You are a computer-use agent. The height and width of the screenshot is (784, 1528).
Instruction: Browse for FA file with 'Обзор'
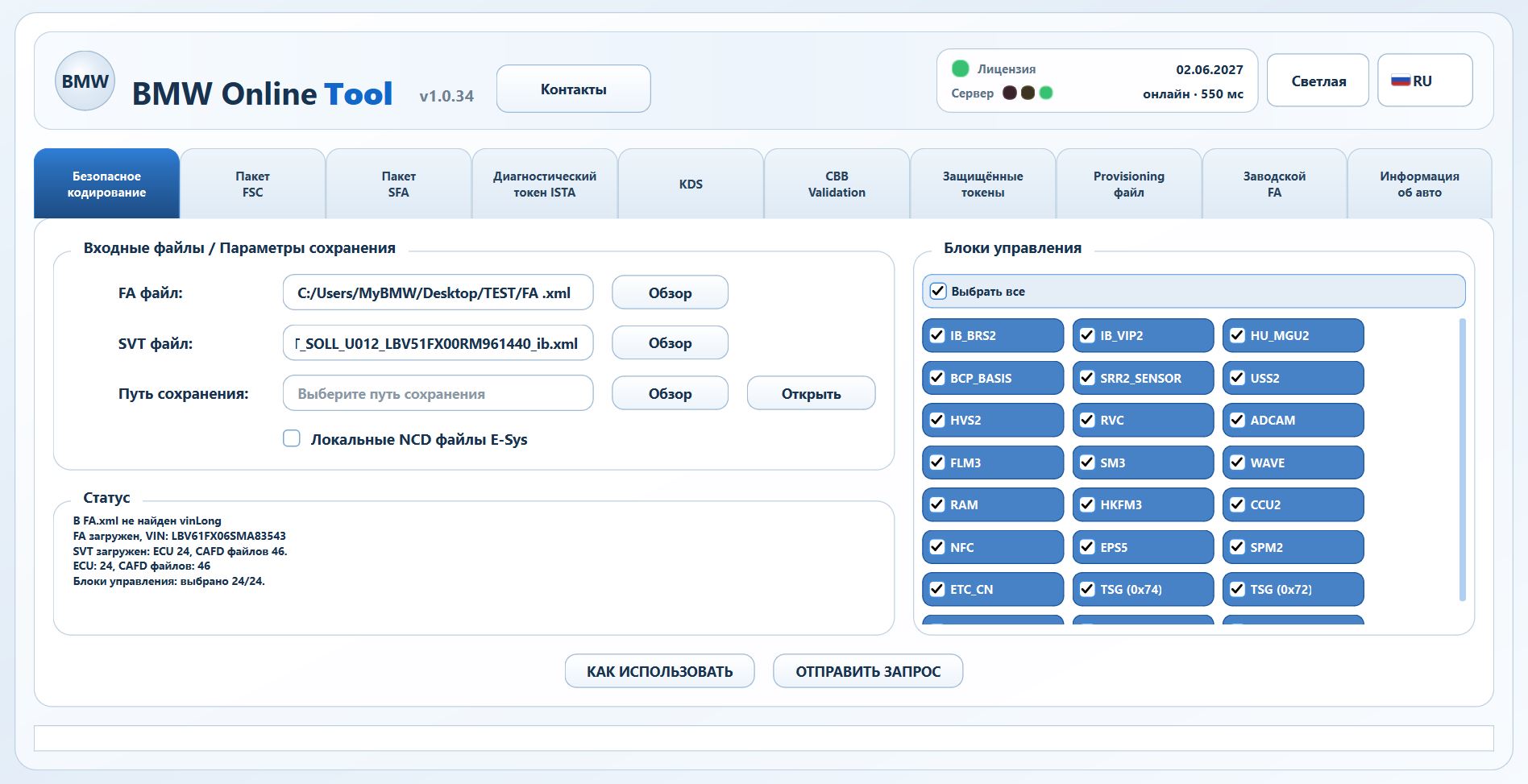[670, 292]
